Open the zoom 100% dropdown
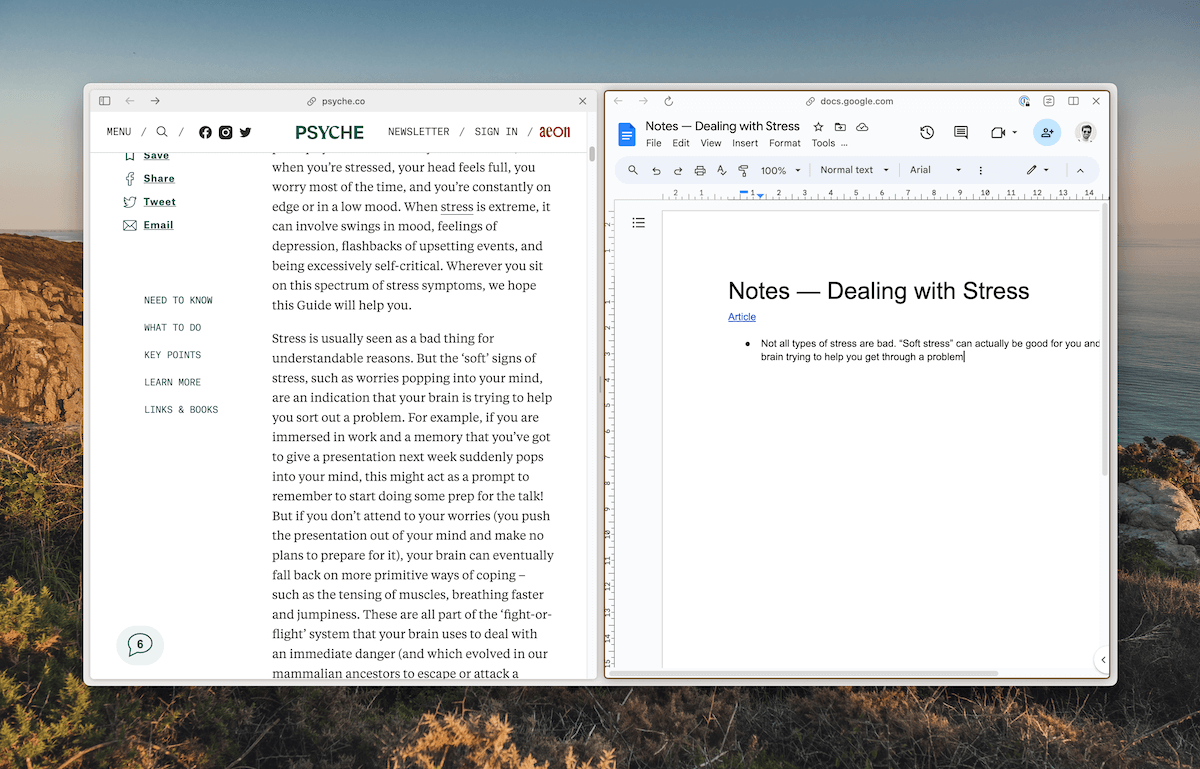 coord(780,171)
